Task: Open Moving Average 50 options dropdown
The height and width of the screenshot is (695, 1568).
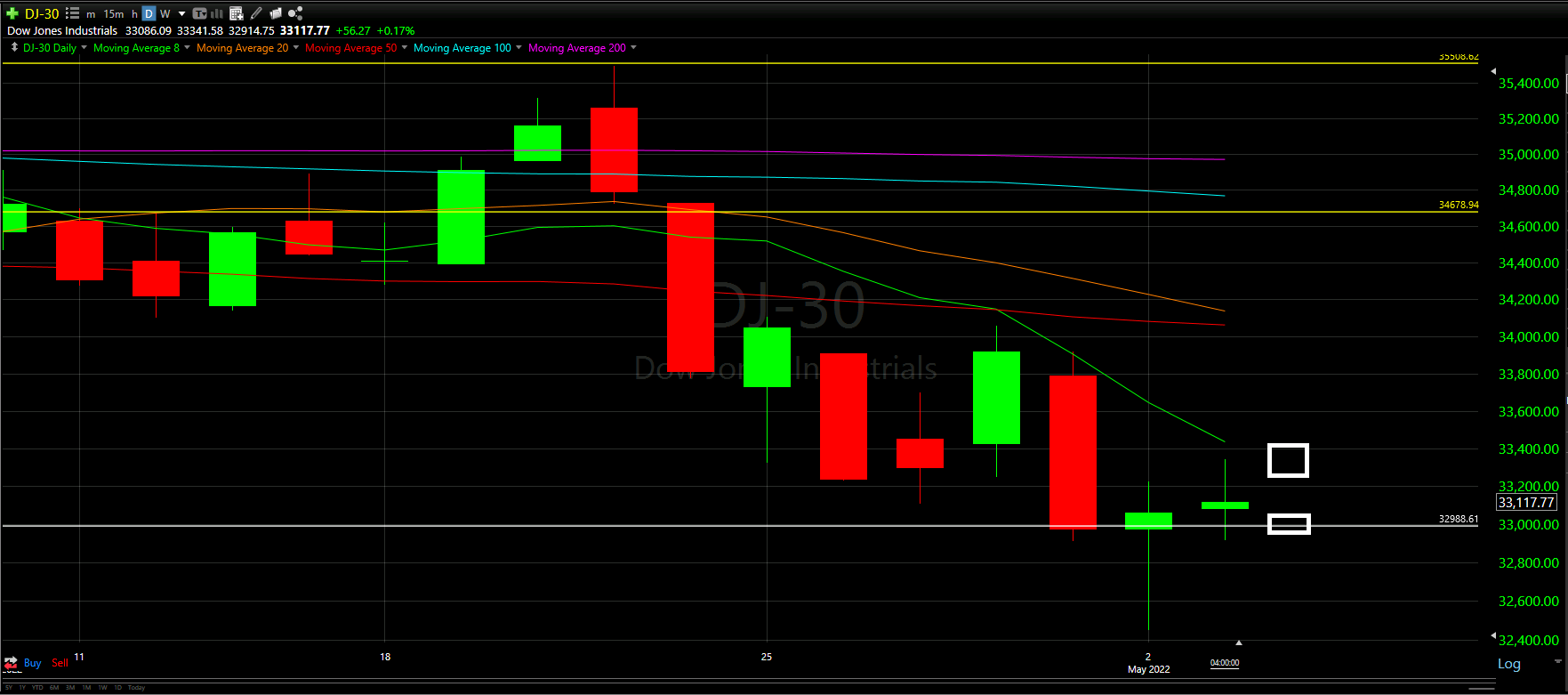Action: [x=405, y=47]
